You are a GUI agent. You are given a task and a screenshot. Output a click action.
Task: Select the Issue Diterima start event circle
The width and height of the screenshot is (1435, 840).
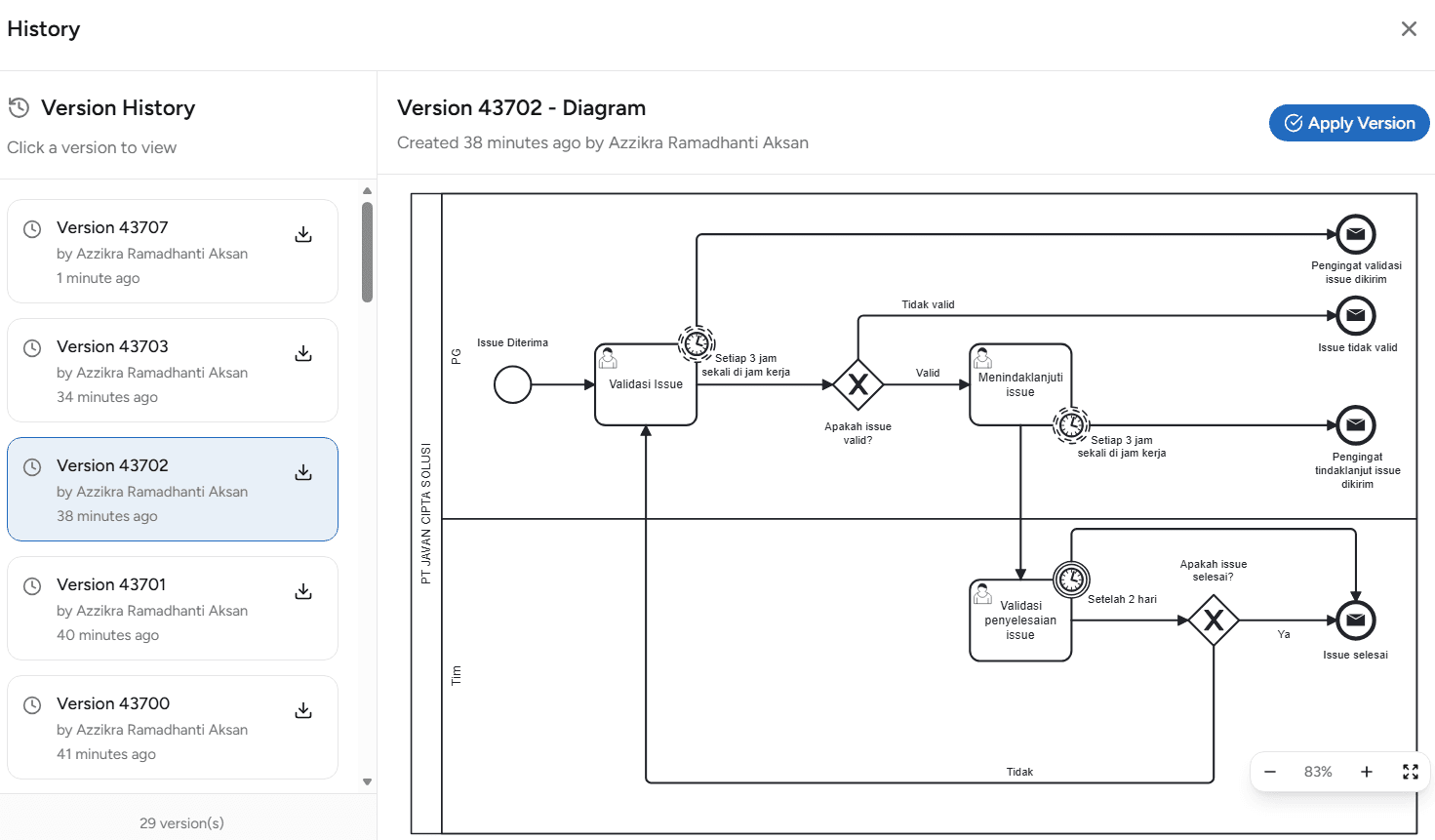(x=513, y=384)
